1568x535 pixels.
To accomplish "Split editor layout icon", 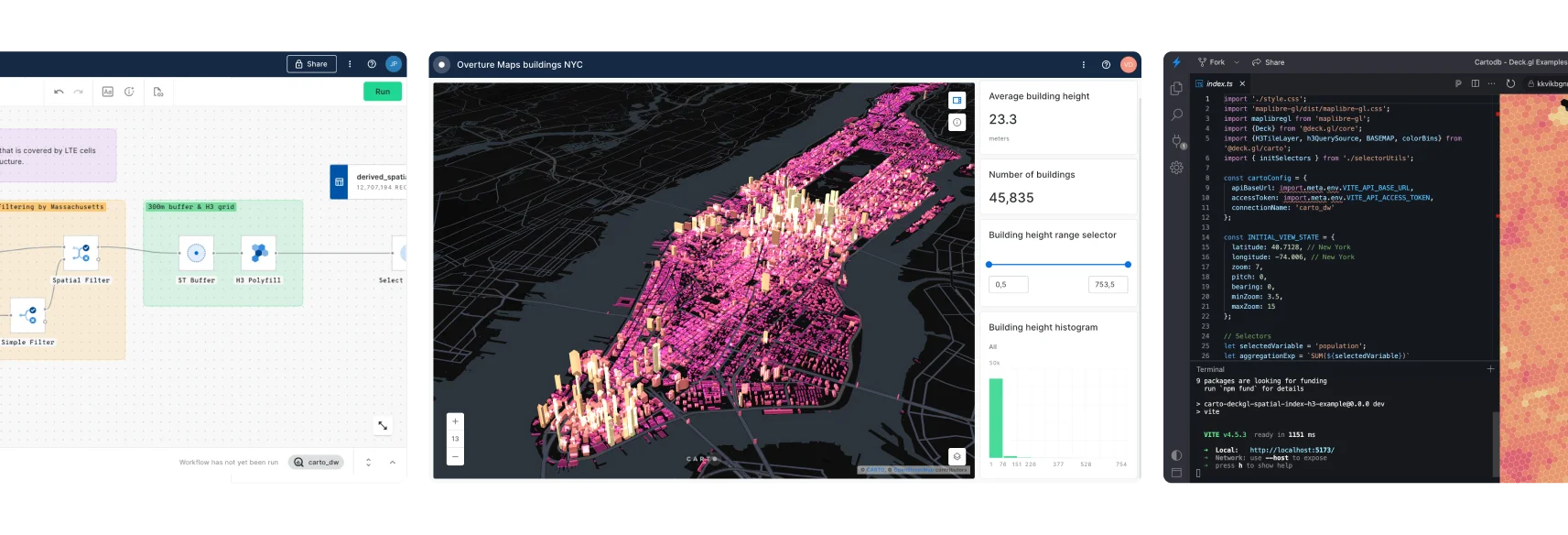I will [x=1475, y=83].
